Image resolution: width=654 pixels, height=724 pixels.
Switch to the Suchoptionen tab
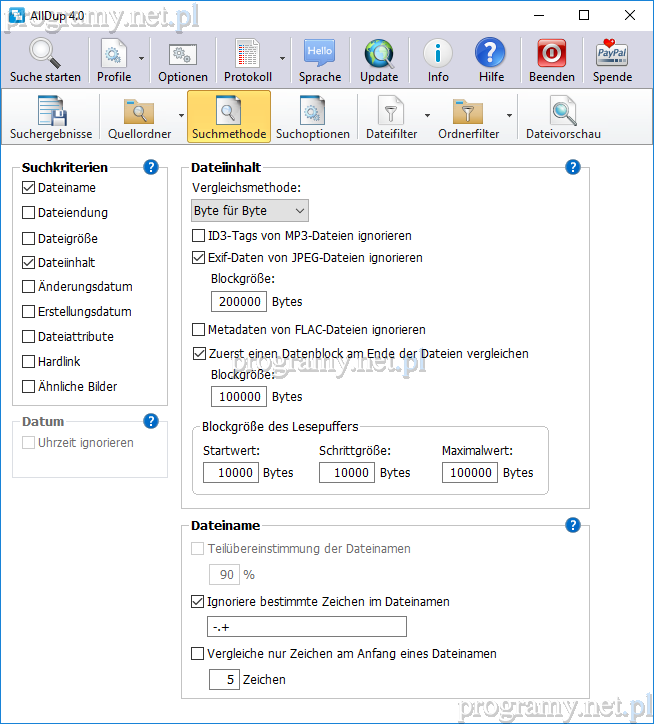click(313, 115)
